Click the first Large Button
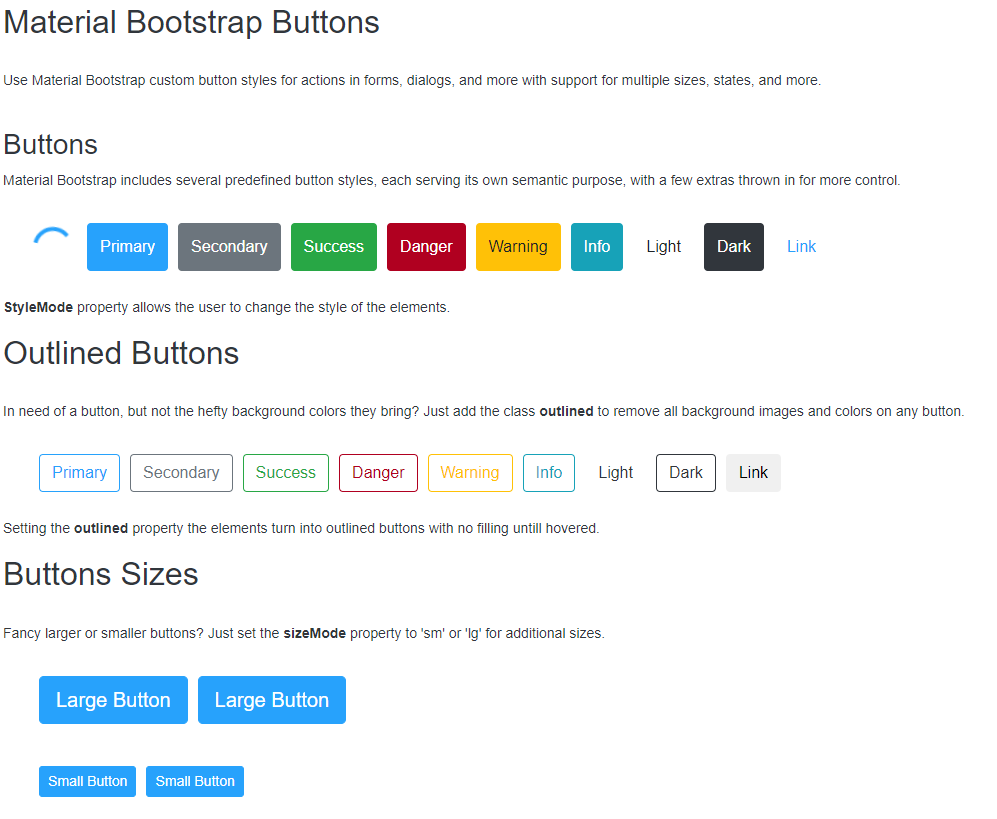 click(x=113, y=700)
